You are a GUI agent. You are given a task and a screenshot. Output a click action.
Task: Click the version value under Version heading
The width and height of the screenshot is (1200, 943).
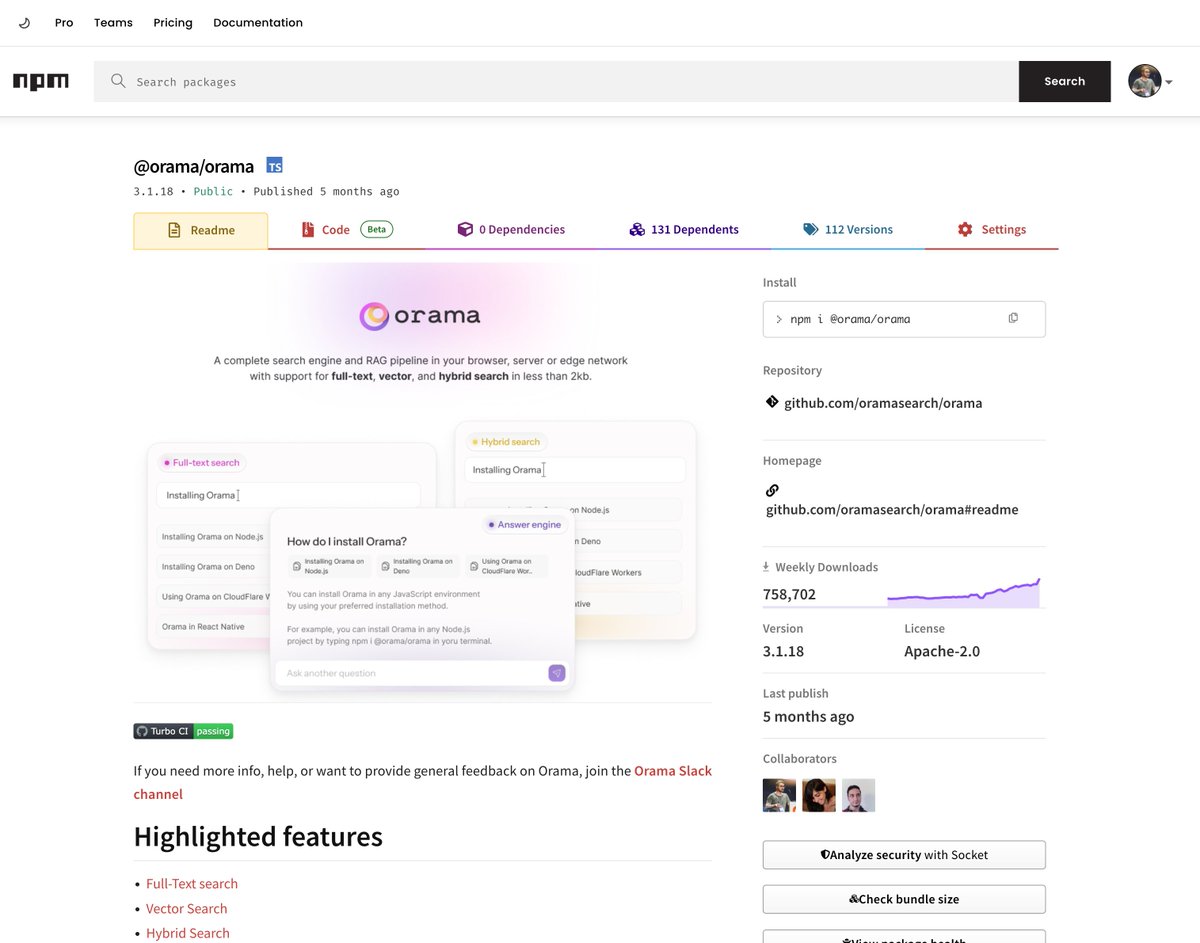click(783, 651)
